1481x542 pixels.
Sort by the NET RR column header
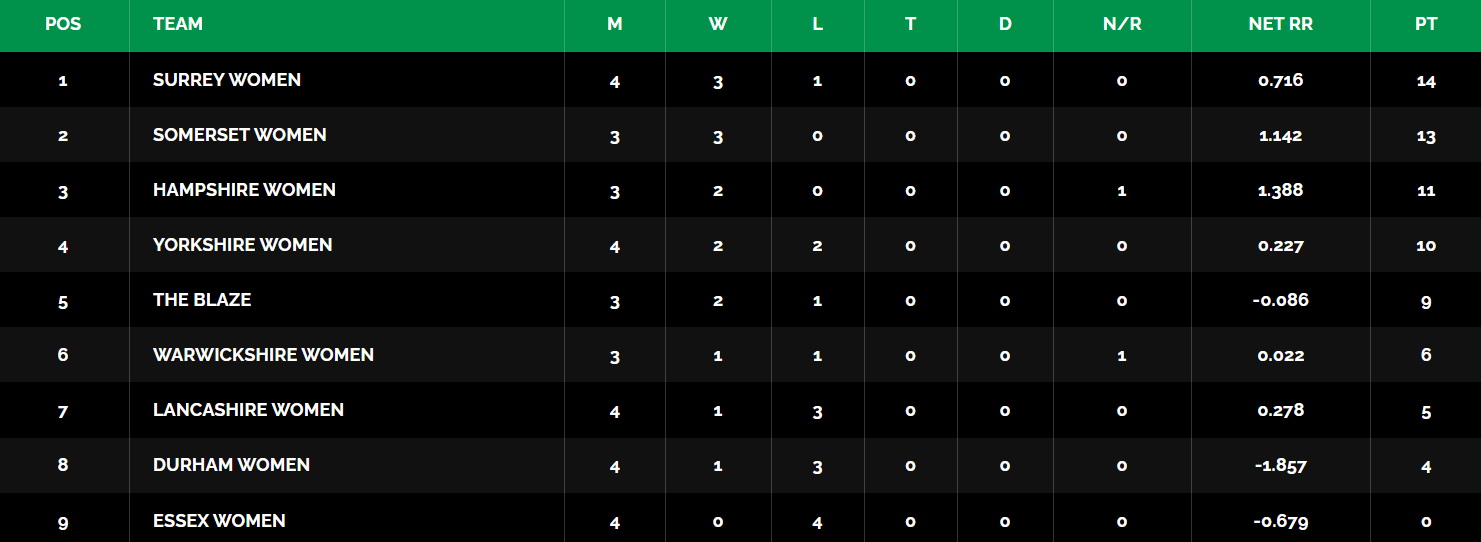[1280, 24]
